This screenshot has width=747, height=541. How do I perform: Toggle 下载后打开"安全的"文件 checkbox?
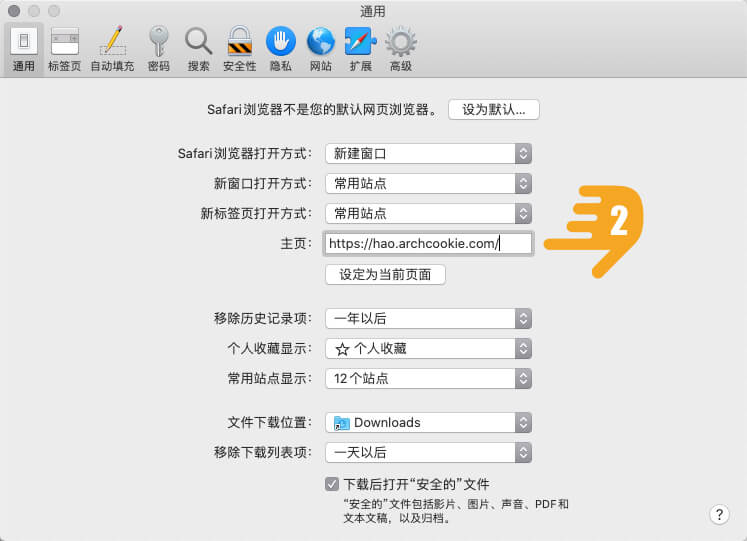point(332,484)
